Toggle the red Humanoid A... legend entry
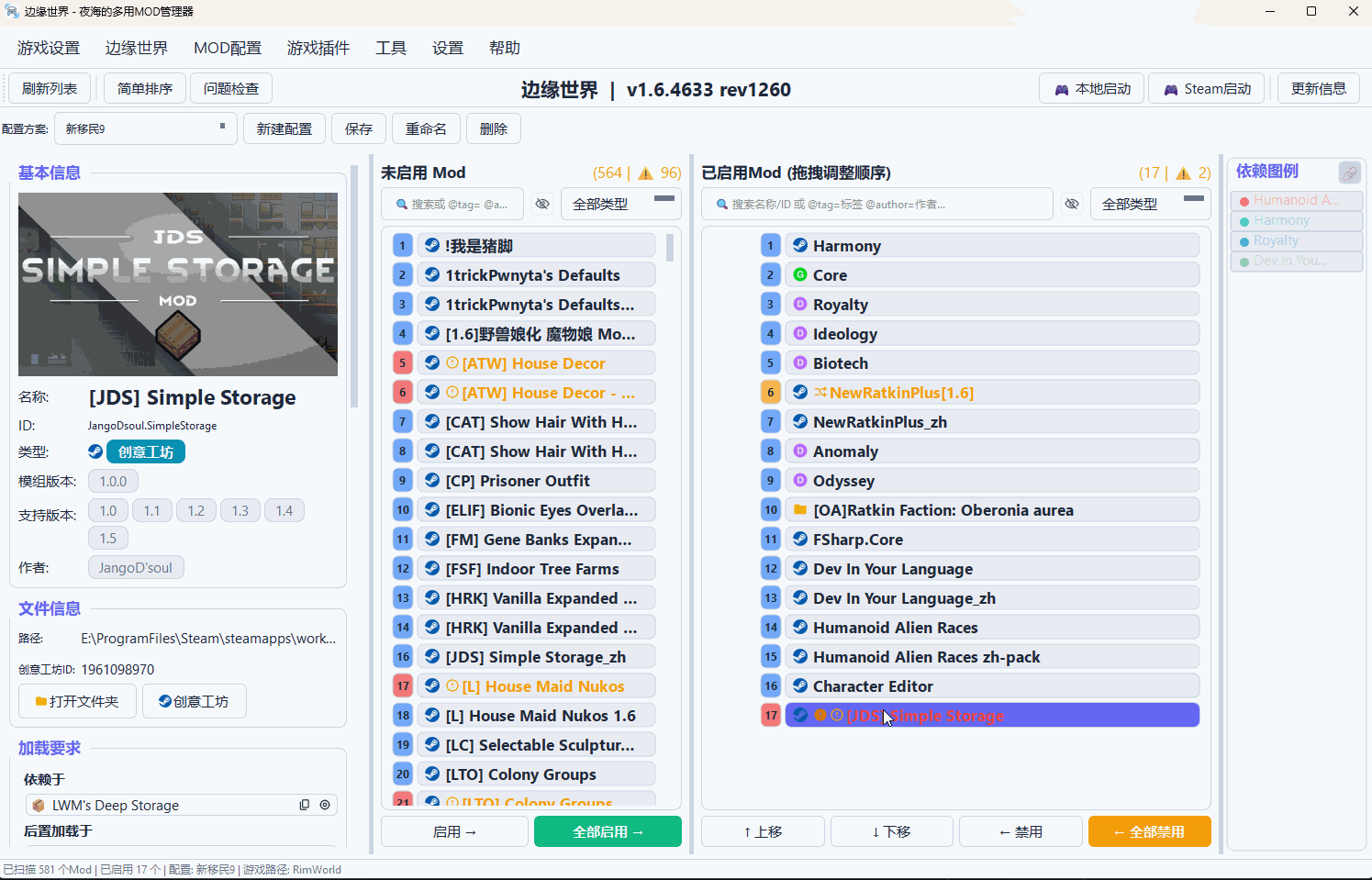The height and width of the screenshot is (880, 1372). (1296, 200)
